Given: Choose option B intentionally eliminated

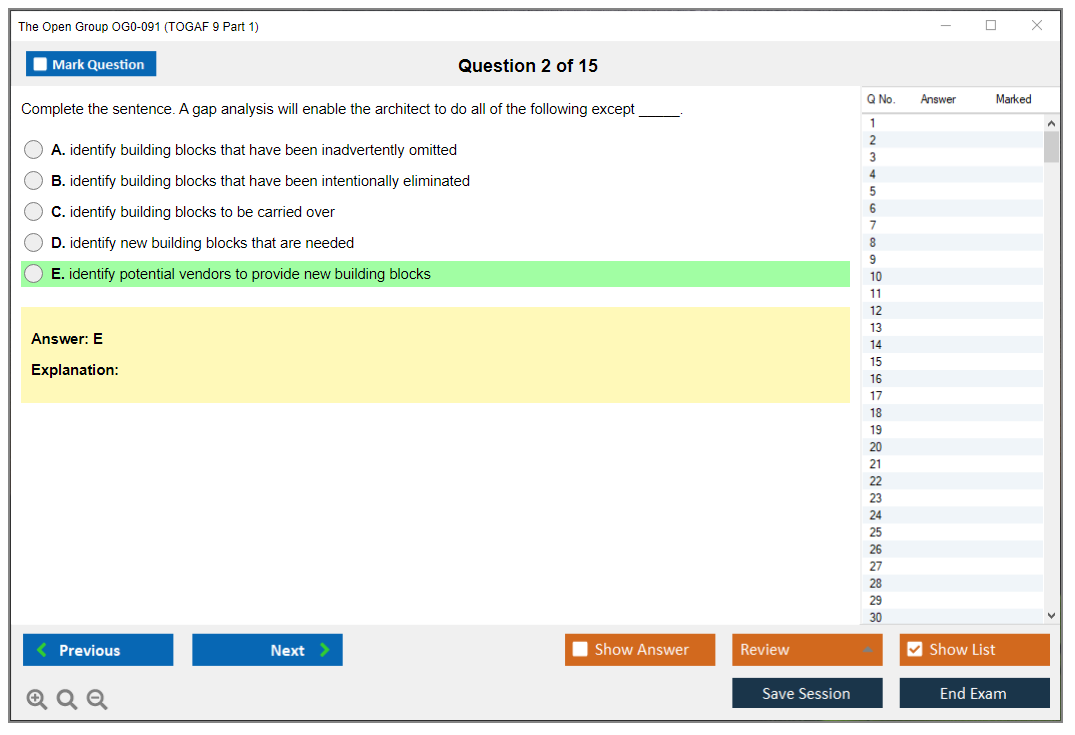Looking at the screenshot, I should pyautogui.click(x=34, y=181).
